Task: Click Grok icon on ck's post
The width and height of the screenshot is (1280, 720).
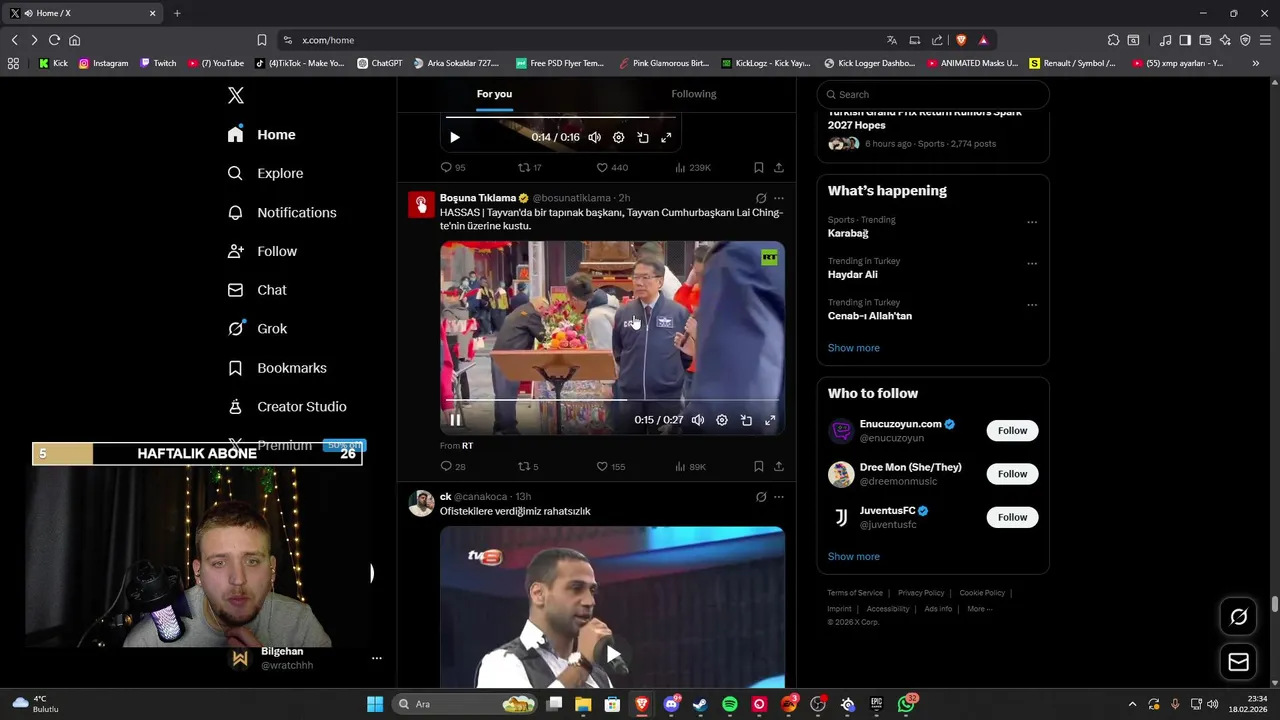Action: [x=761, y=497]
